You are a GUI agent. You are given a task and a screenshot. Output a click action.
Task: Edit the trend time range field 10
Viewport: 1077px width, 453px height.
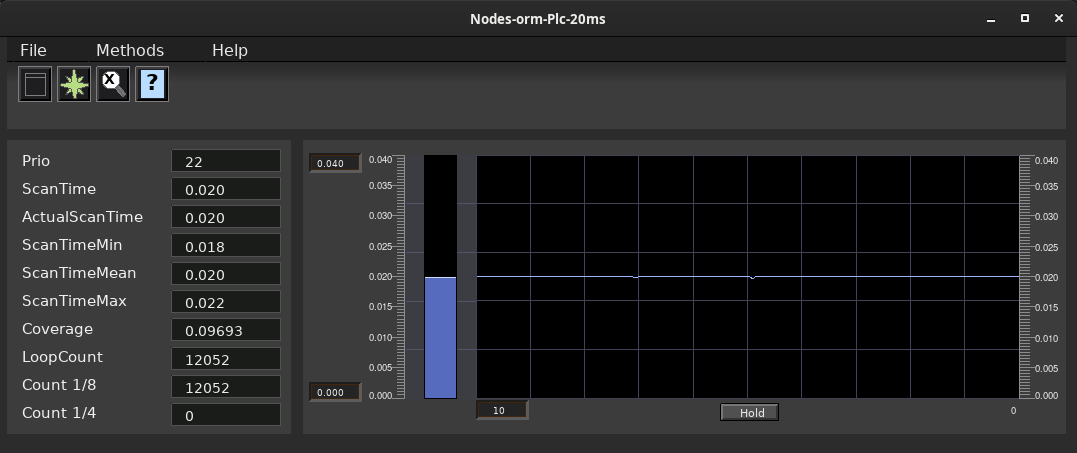[502, 410]
